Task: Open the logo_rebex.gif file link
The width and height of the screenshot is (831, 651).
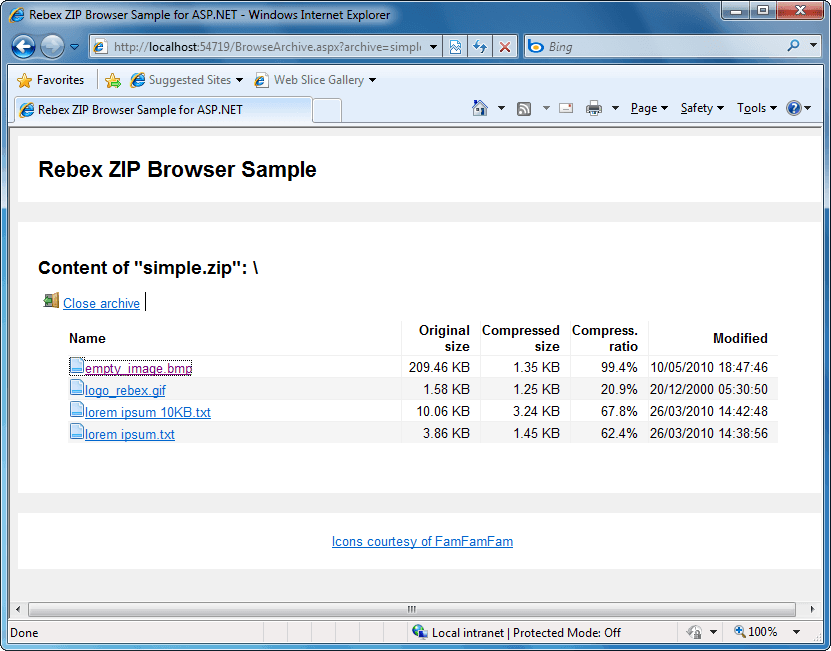Action: point(125,390)
